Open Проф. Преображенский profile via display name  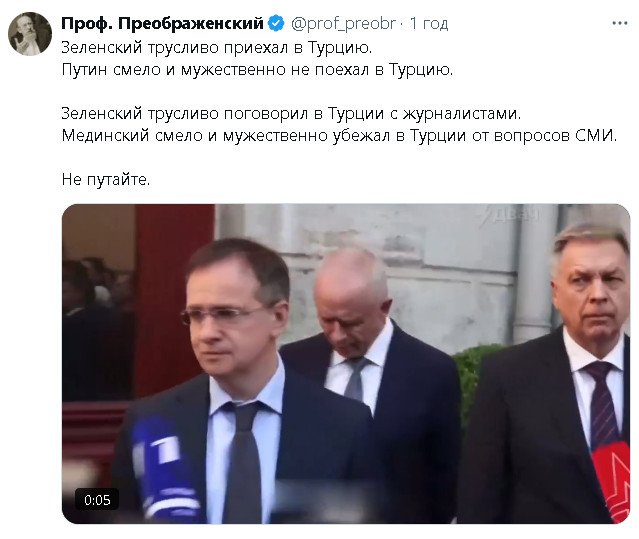click(163, 24)
